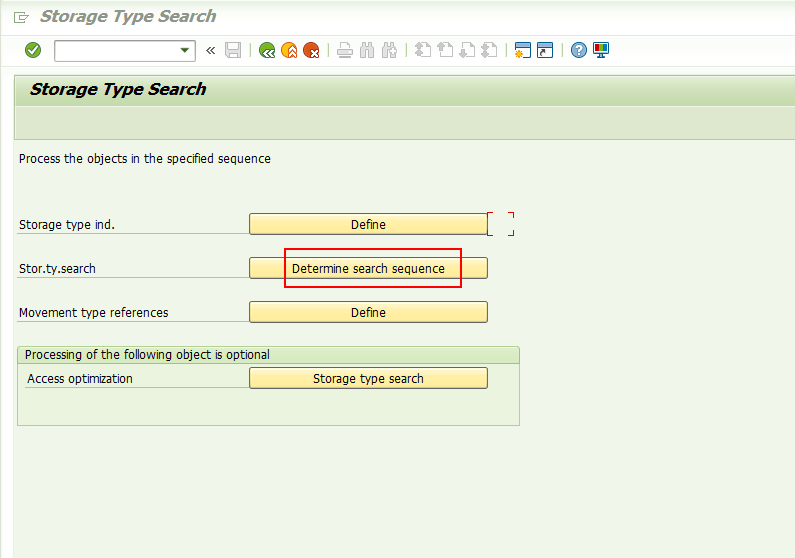Viewport: 795px width, 558px height.
Task: Click the 'Access optimization' label
Action: click(x=80, y=379)
